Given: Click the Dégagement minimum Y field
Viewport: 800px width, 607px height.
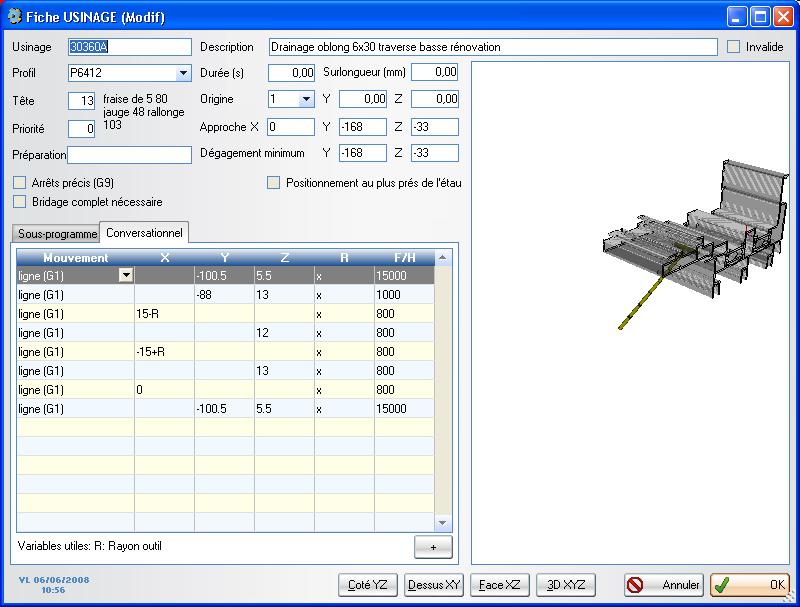Looking at the screenshot, I should pos(363,153).
